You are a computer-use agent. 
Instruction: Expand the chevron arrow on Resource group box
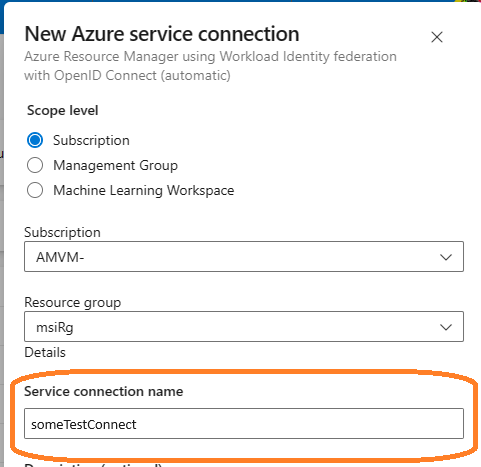(x=446, y=327)
